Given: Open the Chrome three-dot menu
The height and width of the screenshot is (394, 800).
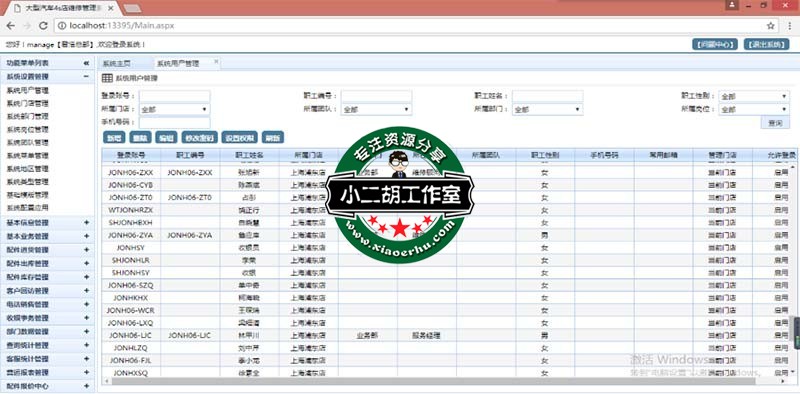Looking at the screenshot, I should 789,26.
